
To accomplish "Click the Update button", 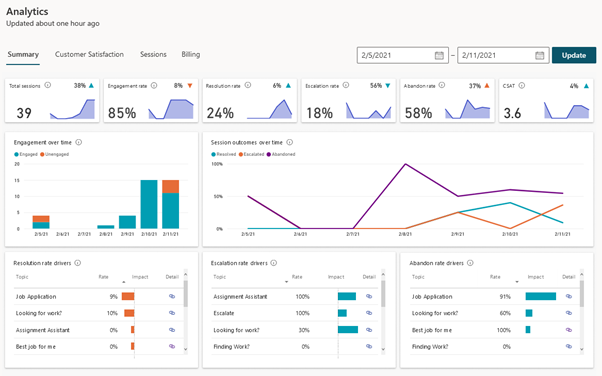I will 574,55.
